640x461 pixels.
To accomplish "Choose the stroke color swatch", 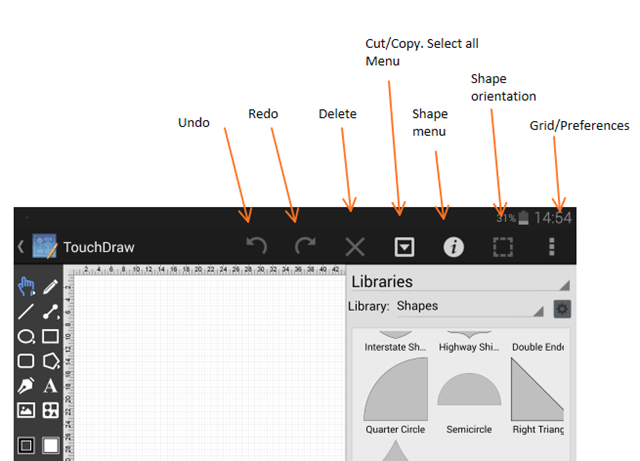I will (26, 445).
